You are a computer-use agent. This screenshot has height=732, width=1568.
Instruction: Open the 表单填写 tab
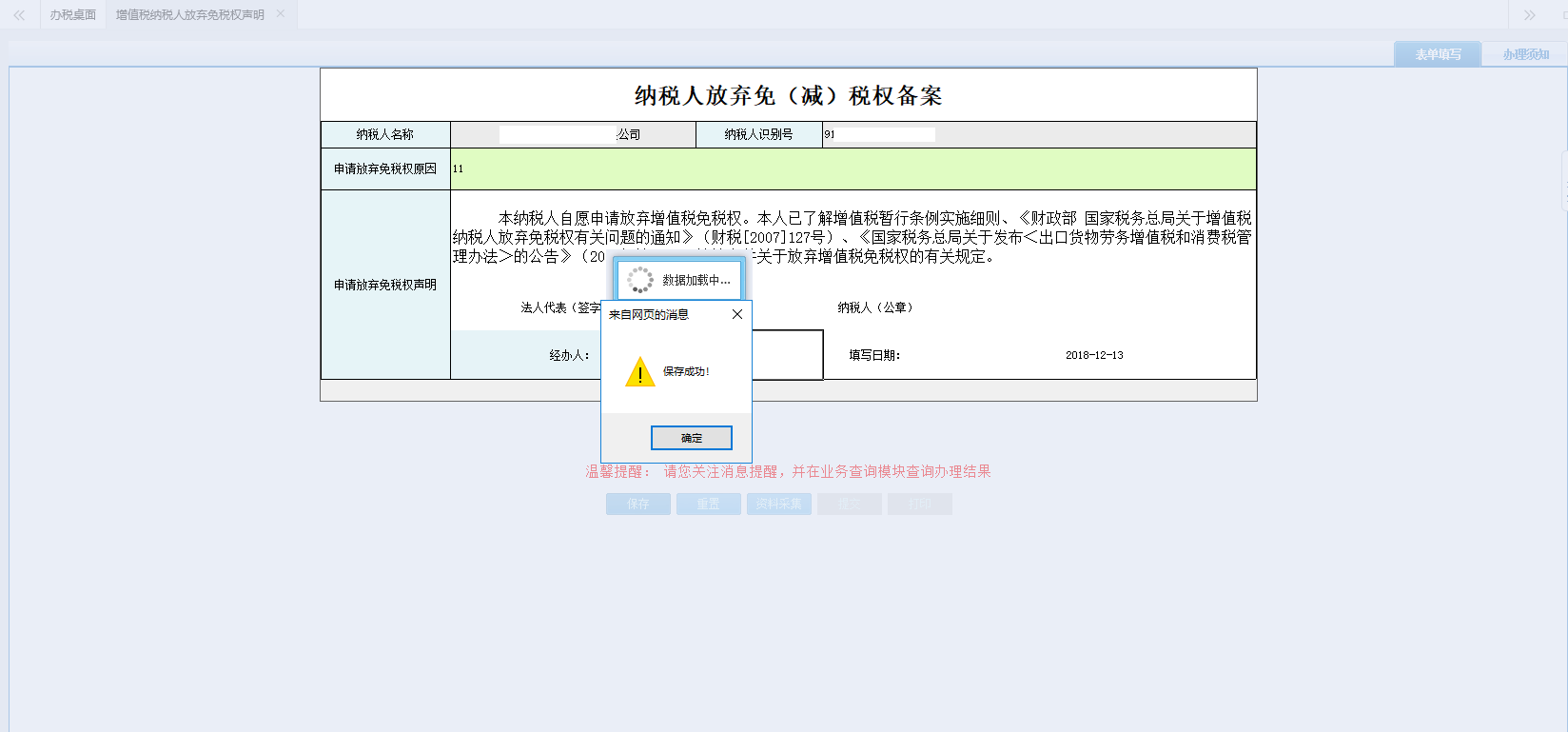point(1438,54)
